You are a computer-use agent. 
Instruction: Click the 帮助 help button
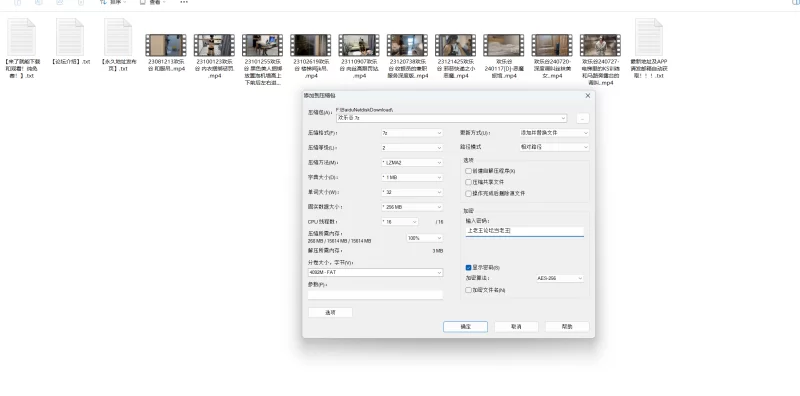click(567, 327)
